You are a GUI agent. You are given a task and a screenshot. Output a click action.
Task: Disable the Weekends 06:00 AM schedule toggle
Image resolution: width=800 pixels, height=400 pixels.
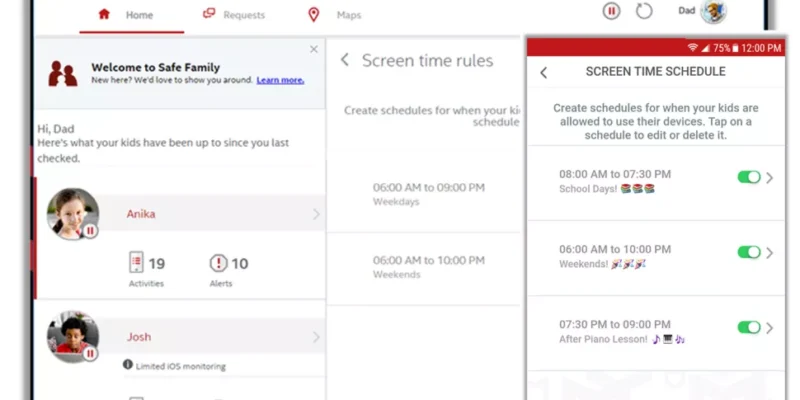pos(748,252)
